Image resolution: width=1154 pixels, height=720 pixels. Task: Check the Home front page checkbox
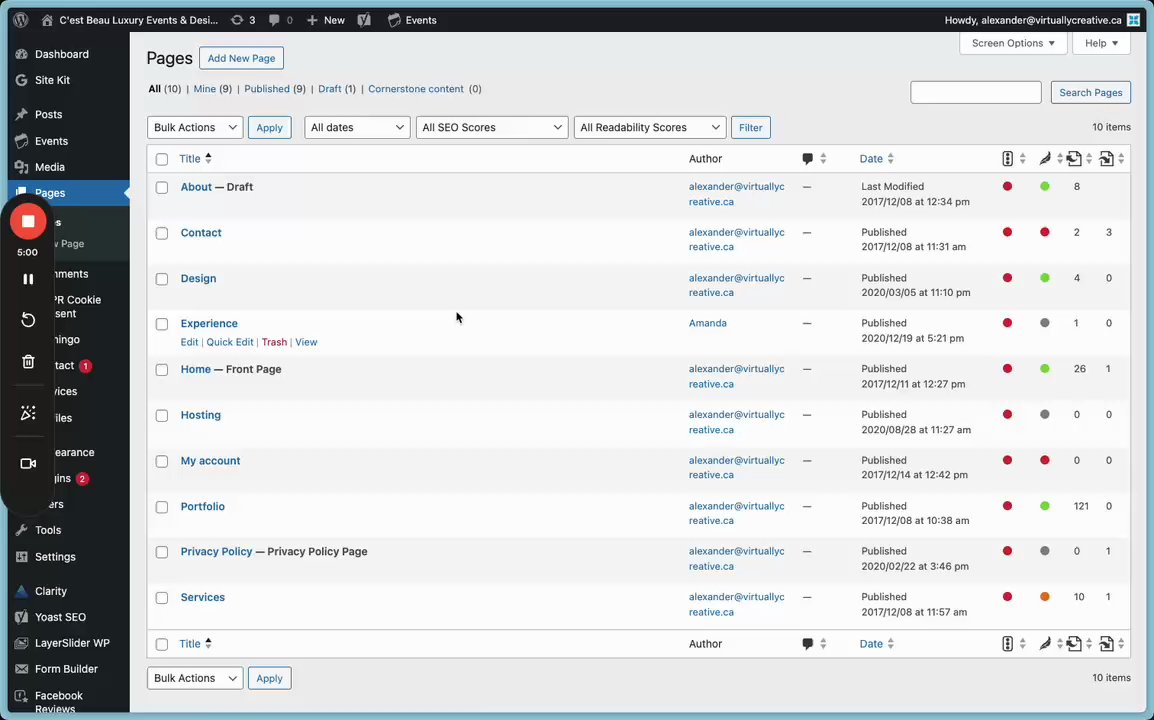162,370
